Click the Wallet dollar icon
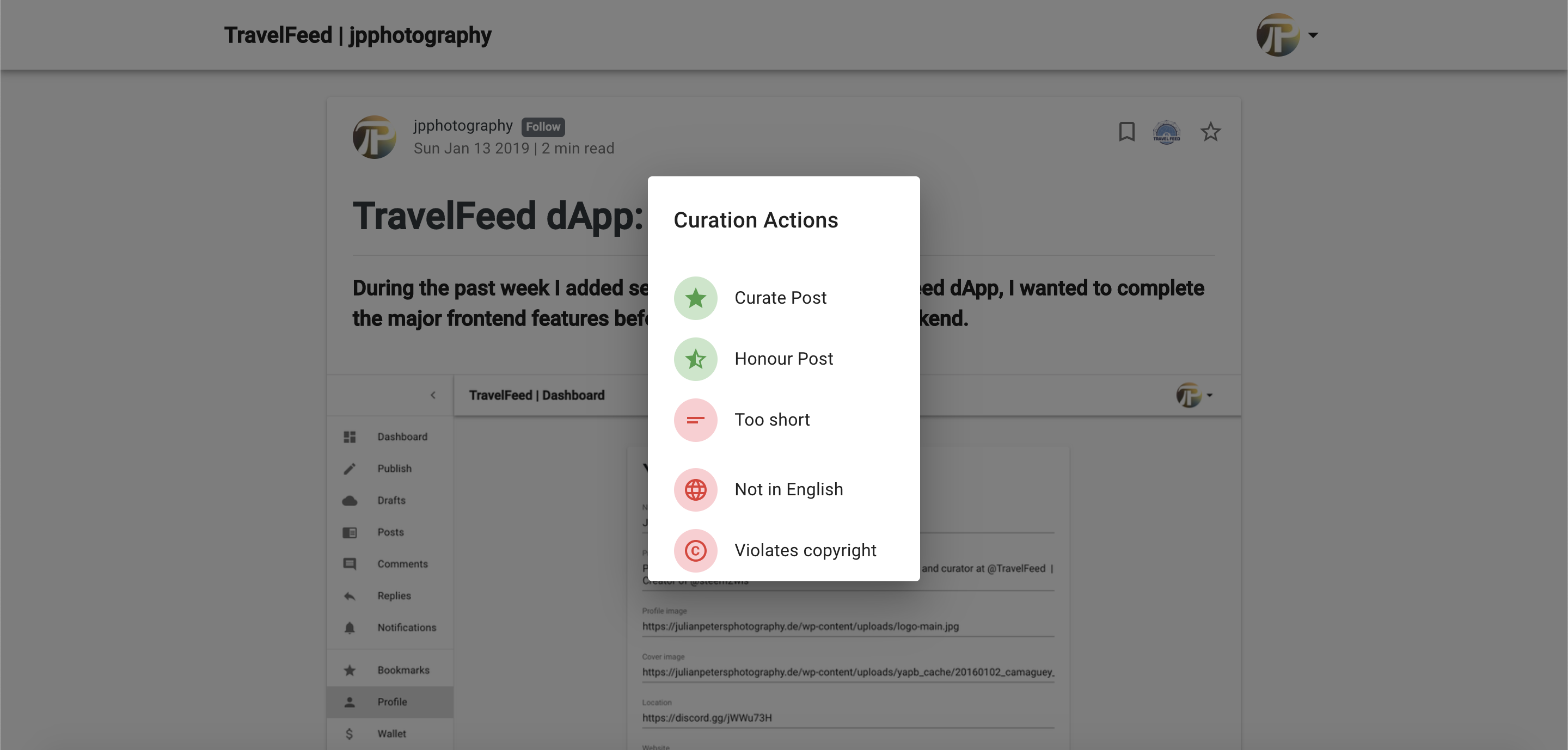Image resolution: width=1568 pixels, height=750 pixels. pos(350,734)
